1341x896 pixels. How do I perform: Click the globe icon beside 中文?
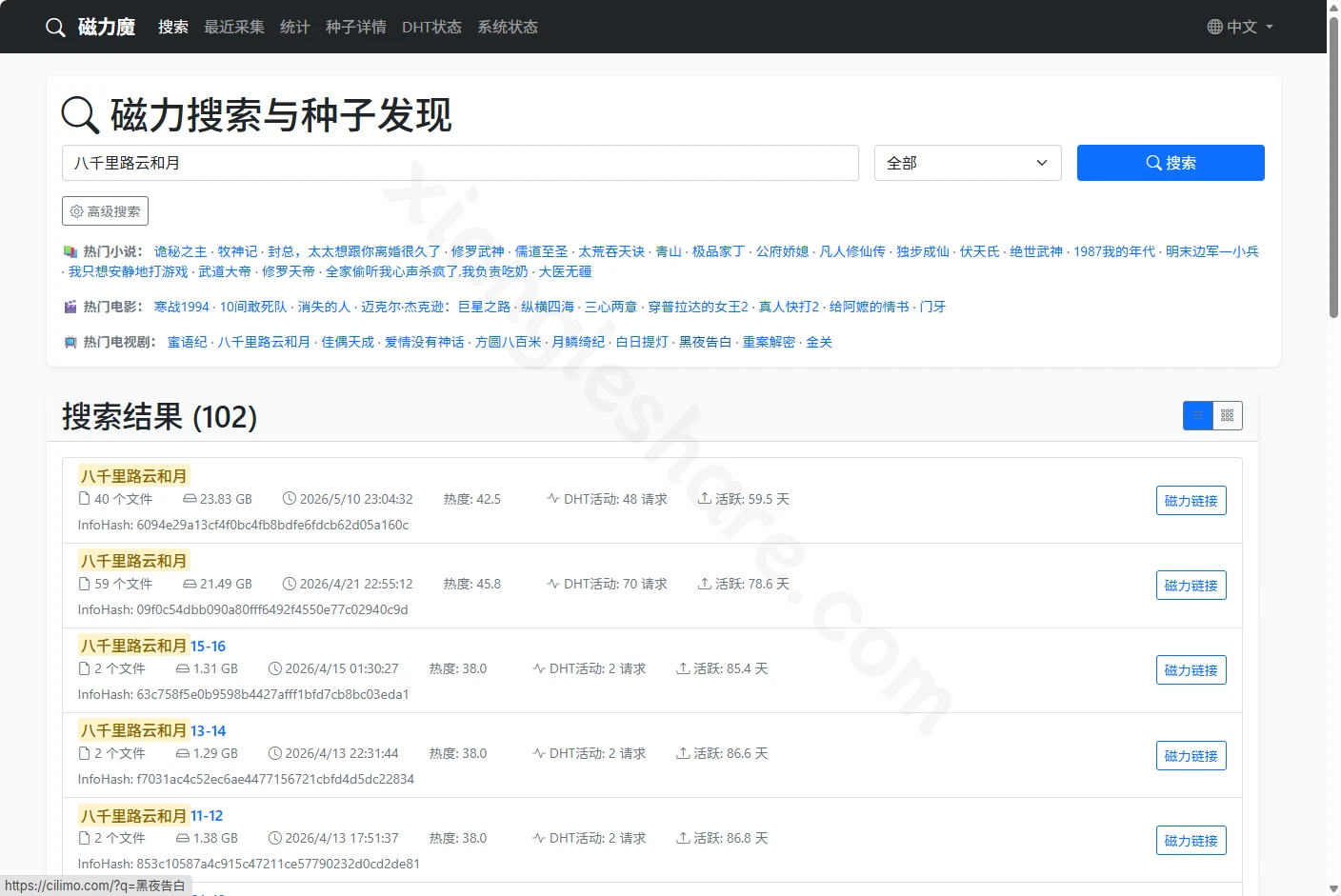point(1214,27)
